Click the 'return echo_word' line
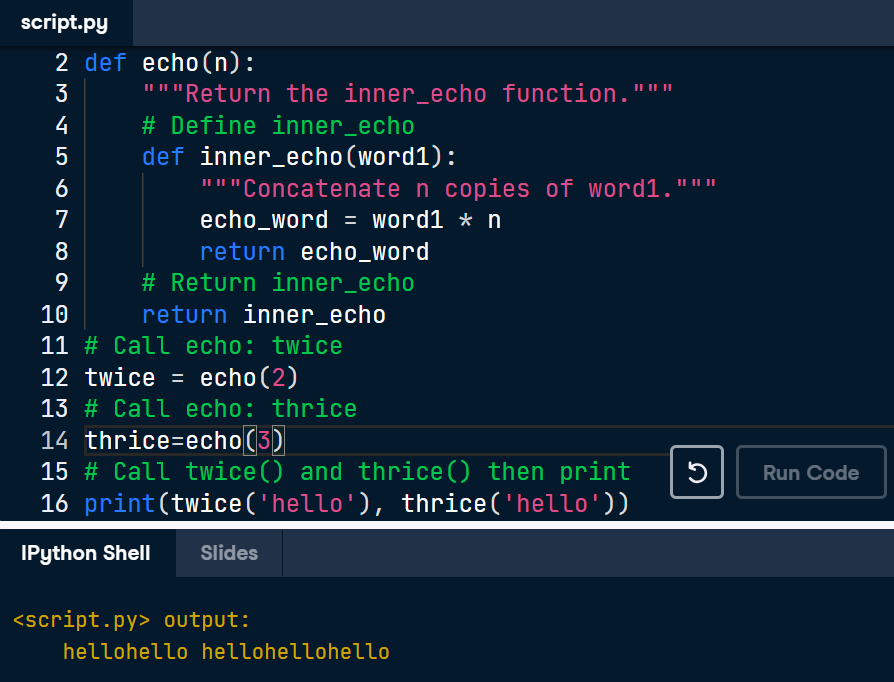 pos(314,251)
